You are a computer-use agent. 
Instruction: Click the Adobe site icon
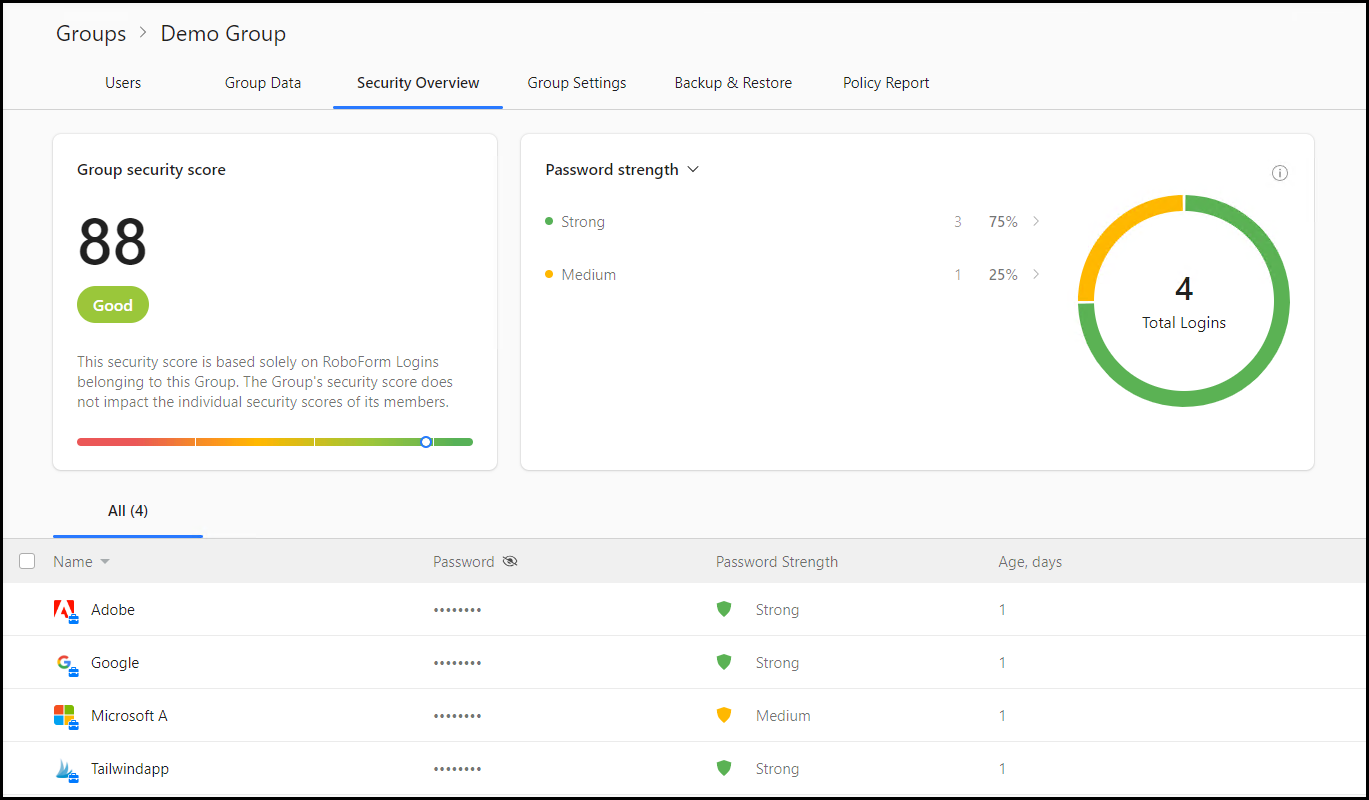coord(59,609)
